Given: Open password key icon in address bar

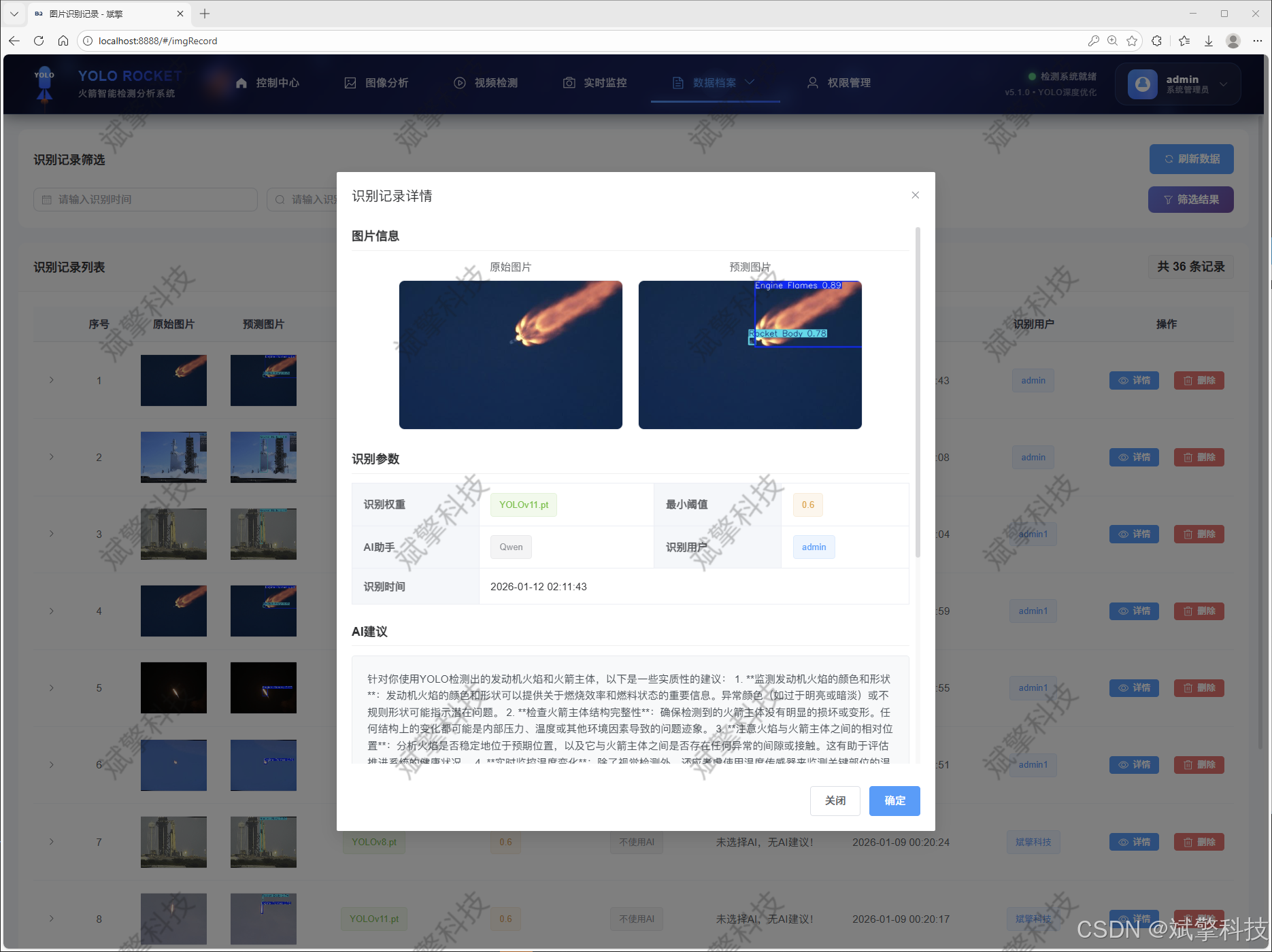Looking at the screenshot, I should click(x=1093, y=41).
